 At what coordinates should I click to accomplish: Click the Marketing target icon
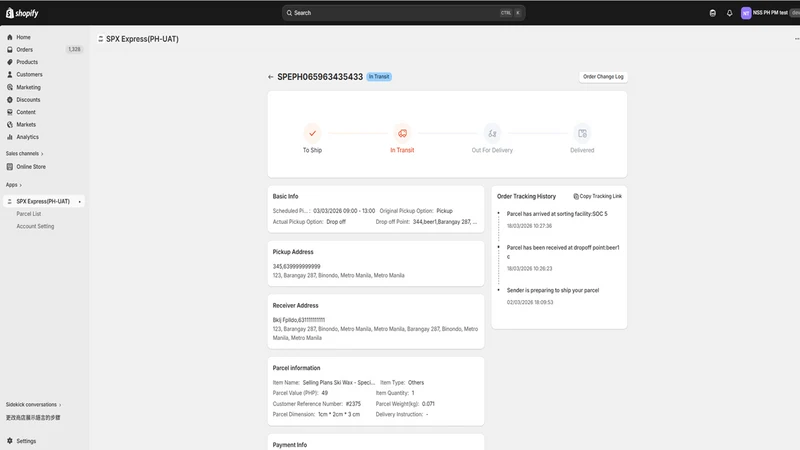(x=10, y=87)
